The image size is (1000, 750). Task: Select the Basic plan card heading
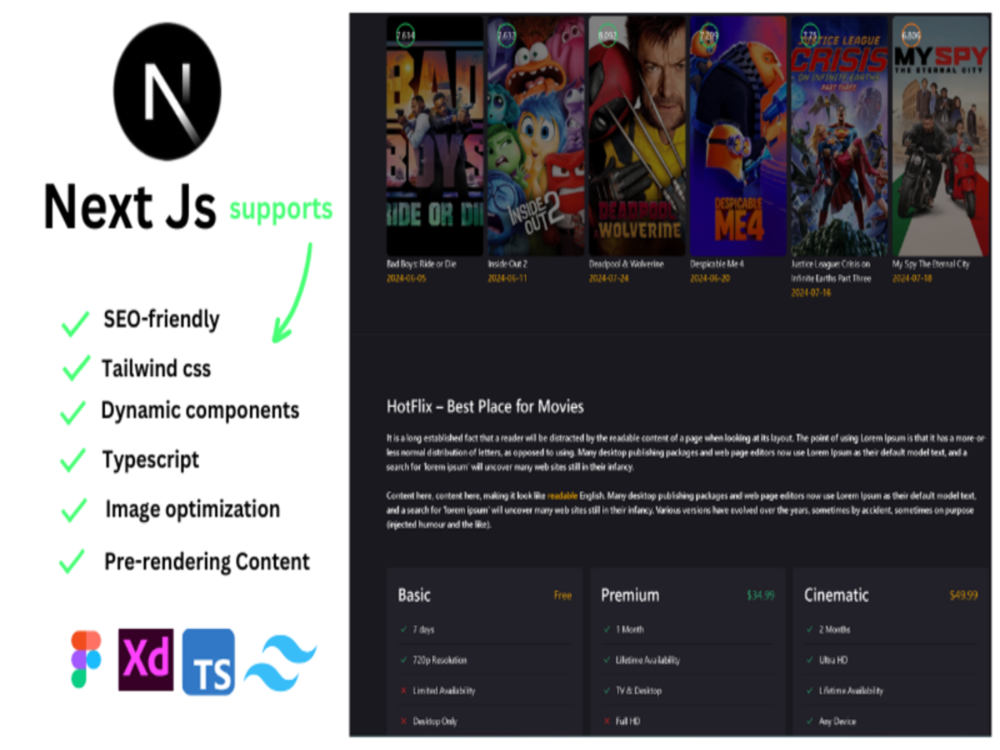tap(414, 596)
